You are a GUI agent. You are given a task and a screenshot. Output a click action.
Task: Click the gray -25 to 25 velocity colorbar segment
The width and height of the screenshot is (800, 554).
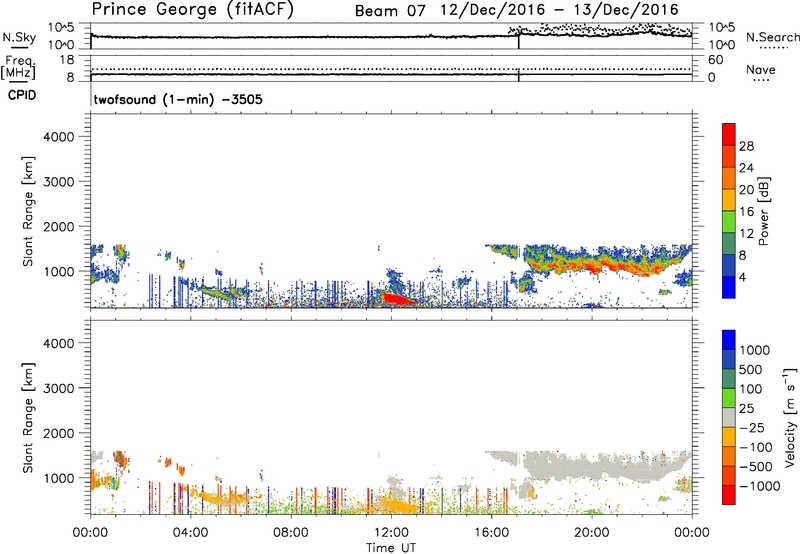[729, 417]
